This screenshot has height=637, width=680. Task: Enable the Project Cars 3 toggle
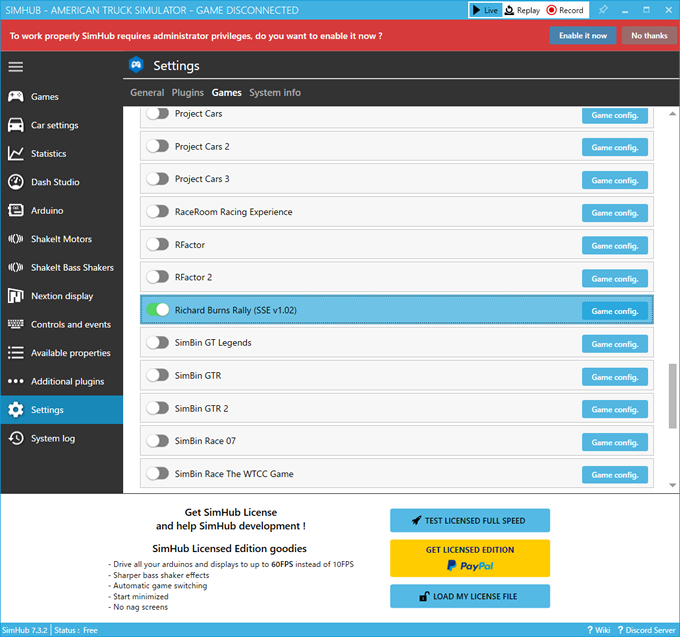[x=157, y=179]
